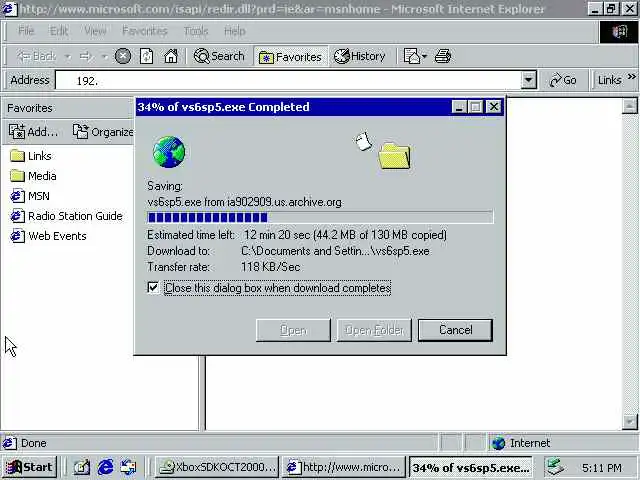
Task: Click the IE throbber logo icon
Action: (619, 31)
